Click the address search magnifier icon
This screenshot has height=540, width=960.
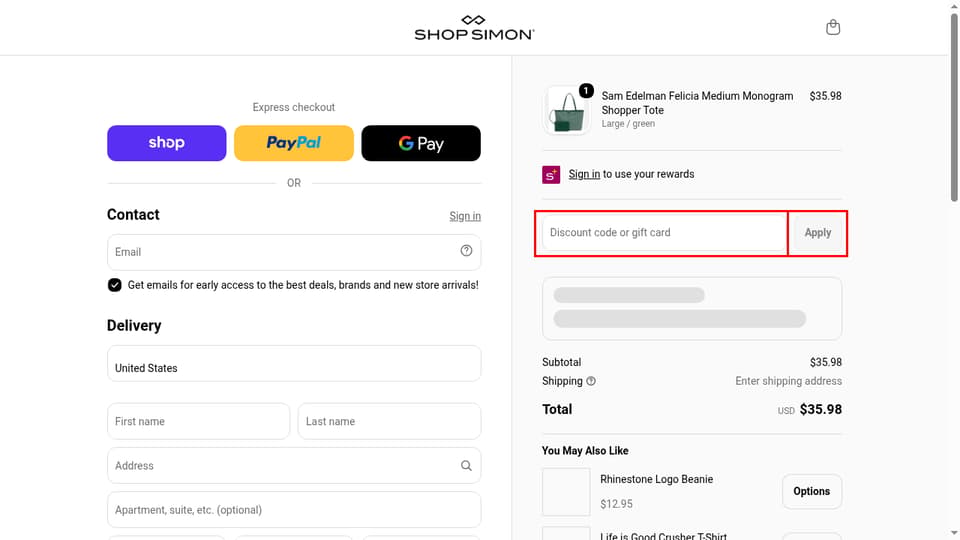pos(467,466)
